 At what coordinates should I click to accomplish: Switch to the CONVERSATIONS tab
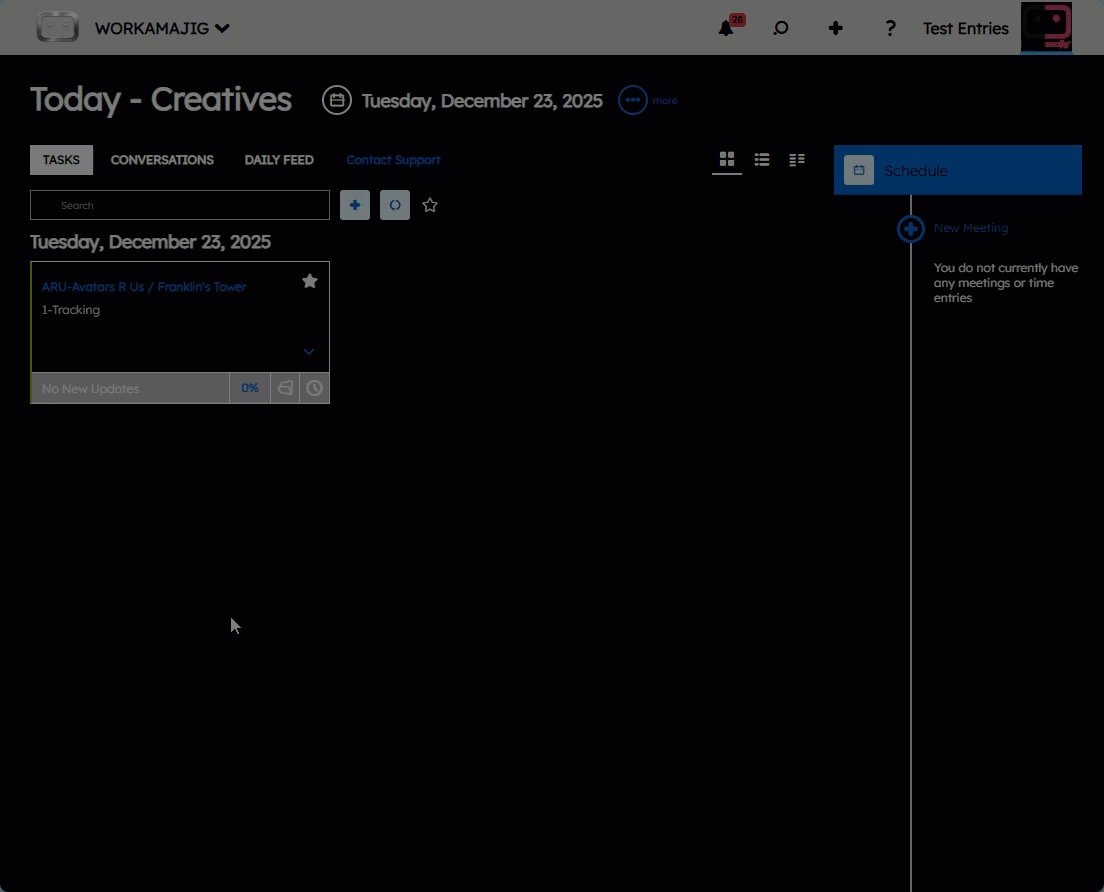162,160
